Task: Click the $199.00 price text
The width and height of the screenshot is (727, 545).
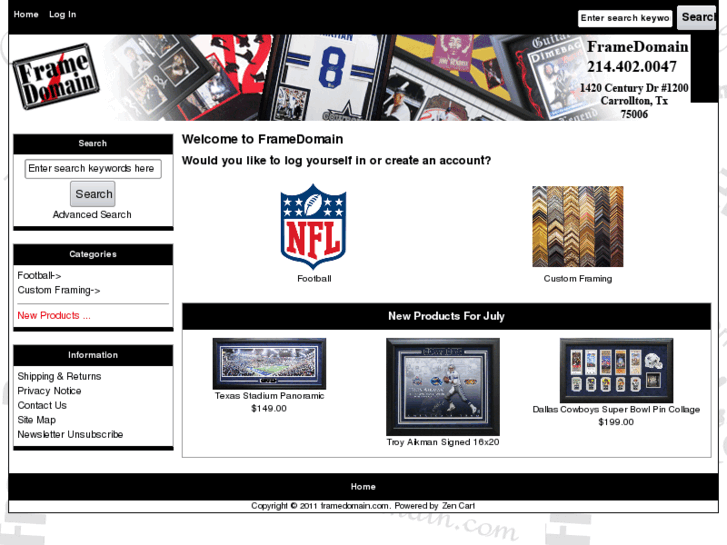Action: point(616,422)
